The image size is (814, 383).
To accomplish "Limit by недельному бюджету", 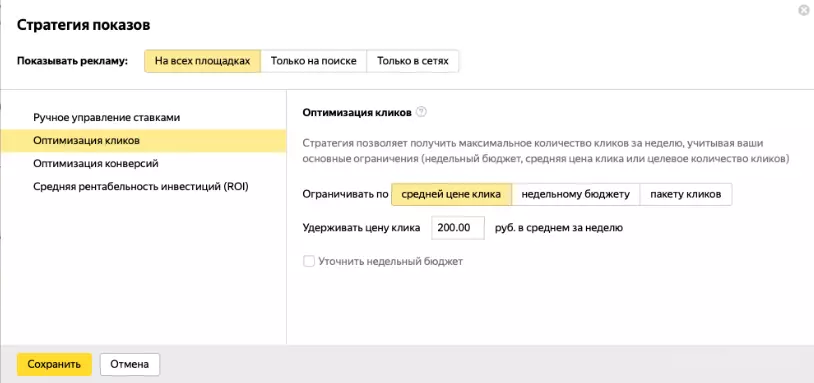I will pos(576,195).
